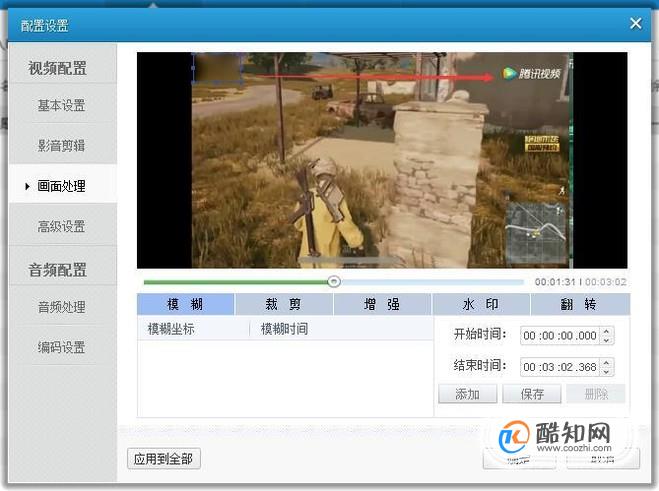This screenshot has width=659, height=491.
Task: Open 编码设置 in the sidebar
Action: 61,347
